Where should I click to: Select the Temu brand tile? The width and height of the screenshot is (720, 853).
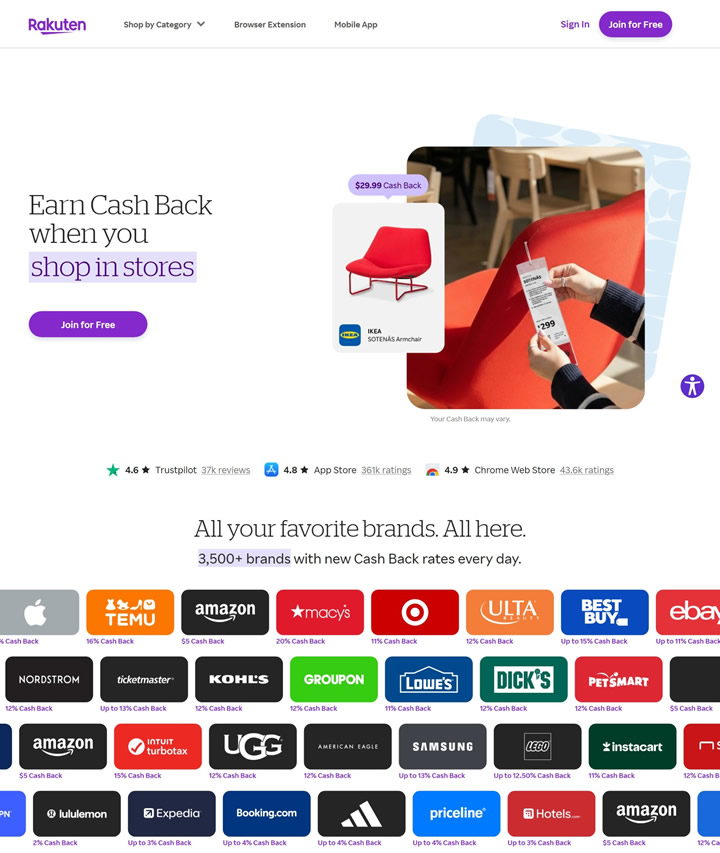click(x=130, y=612)
